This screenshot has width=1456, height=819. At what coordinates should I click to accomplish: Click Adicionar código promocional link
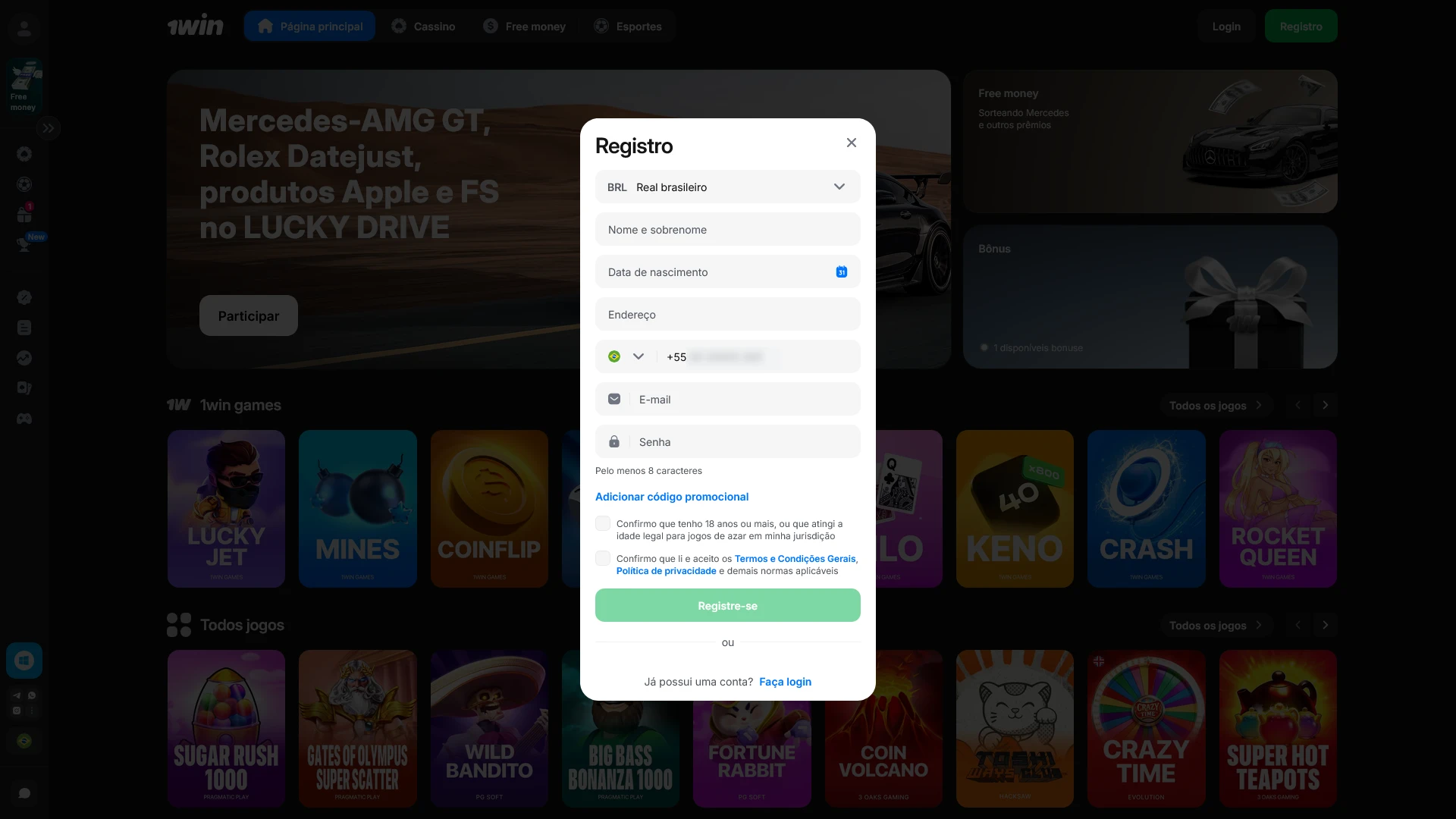(672, 497)
